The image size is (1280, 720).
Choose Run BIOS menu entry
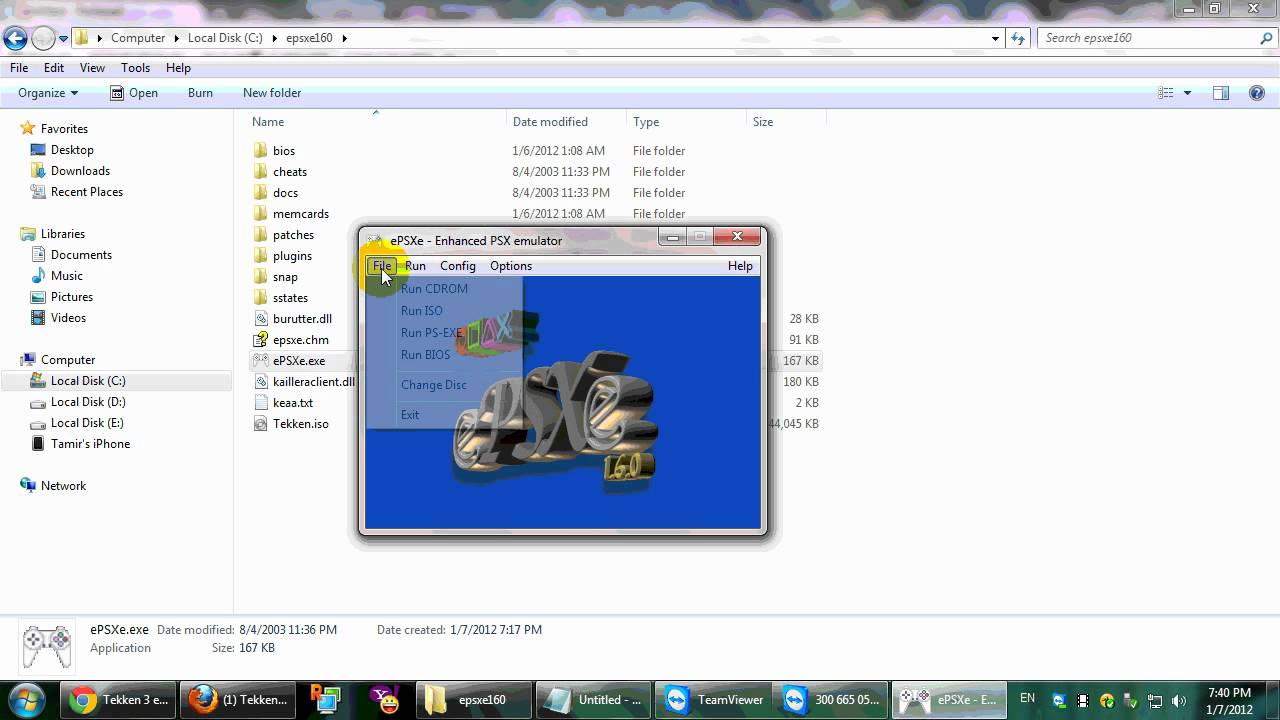[x=425, y=355]
